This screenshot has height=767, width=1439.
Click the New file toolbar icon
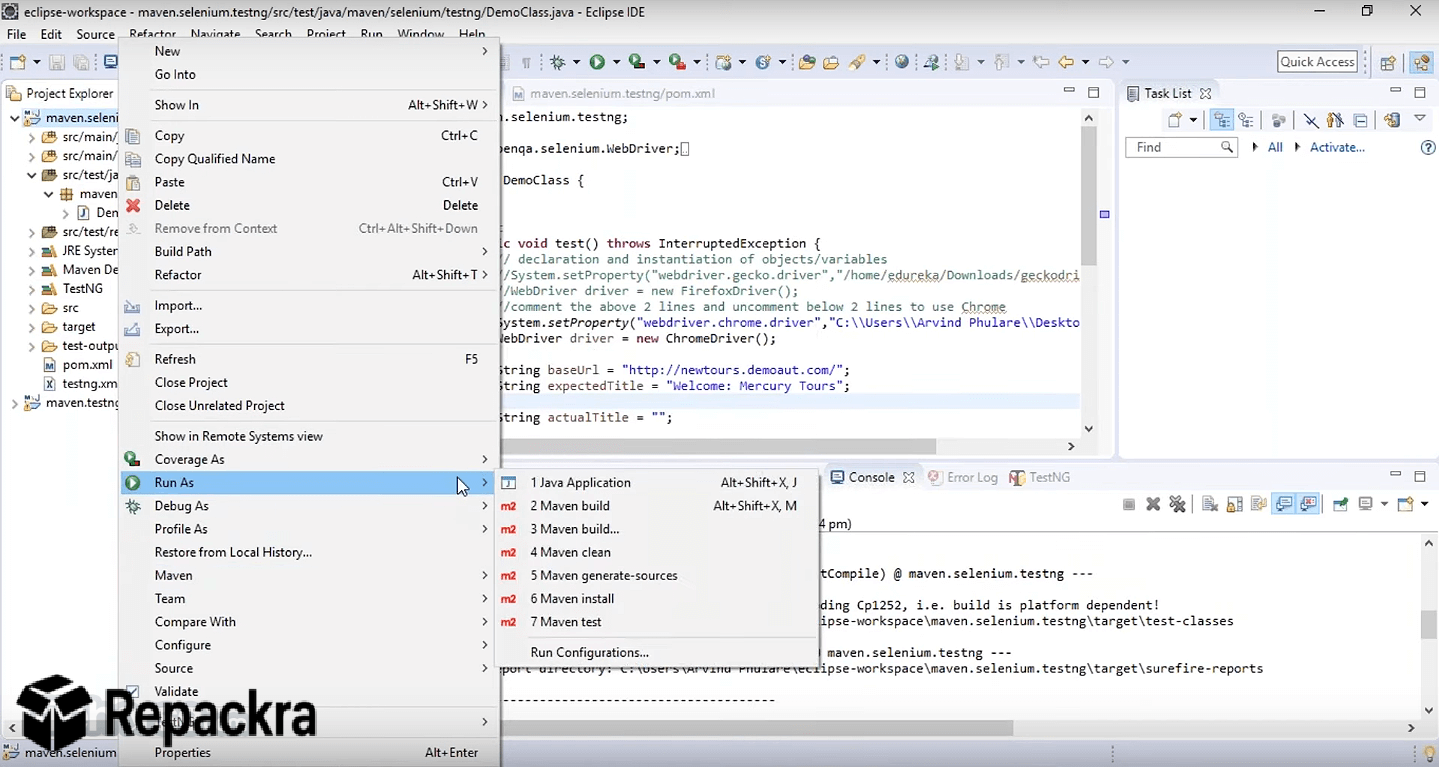(x=17, y=62)
